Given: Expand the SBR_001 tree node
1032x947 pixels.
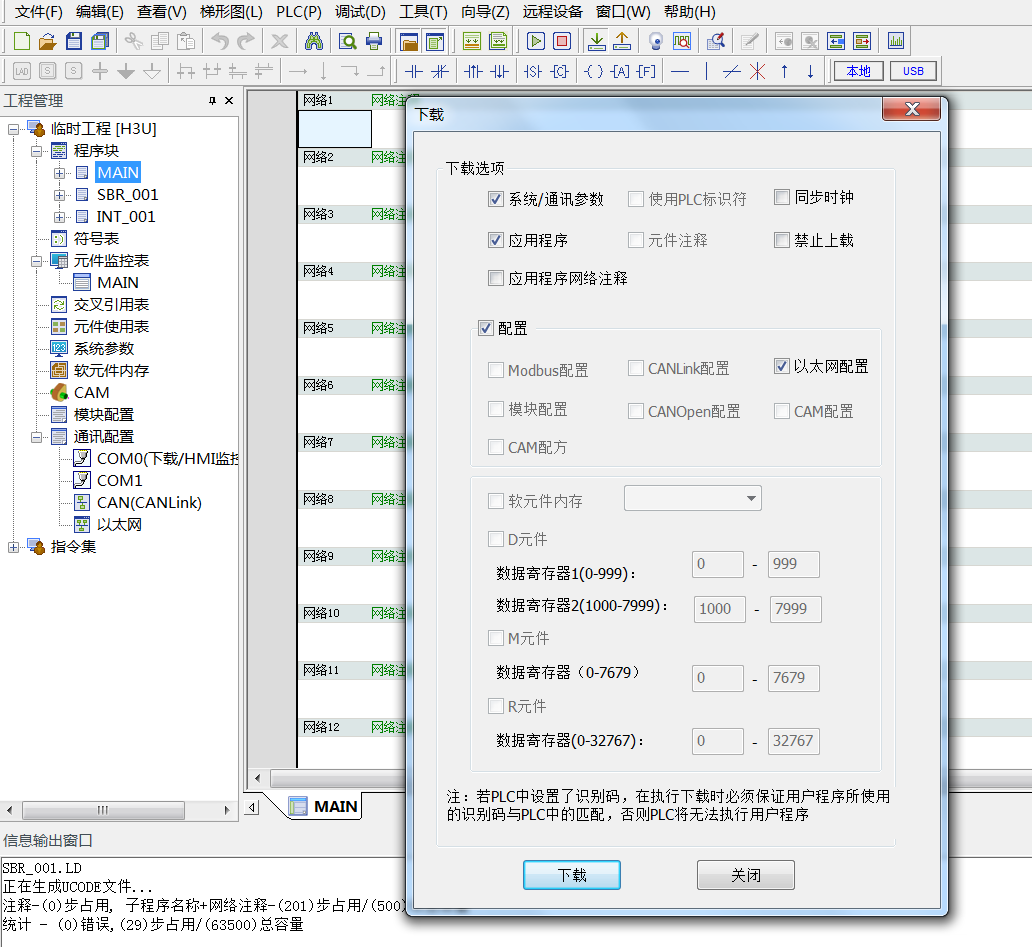Looking at the screenshot, I should point(60,195).
